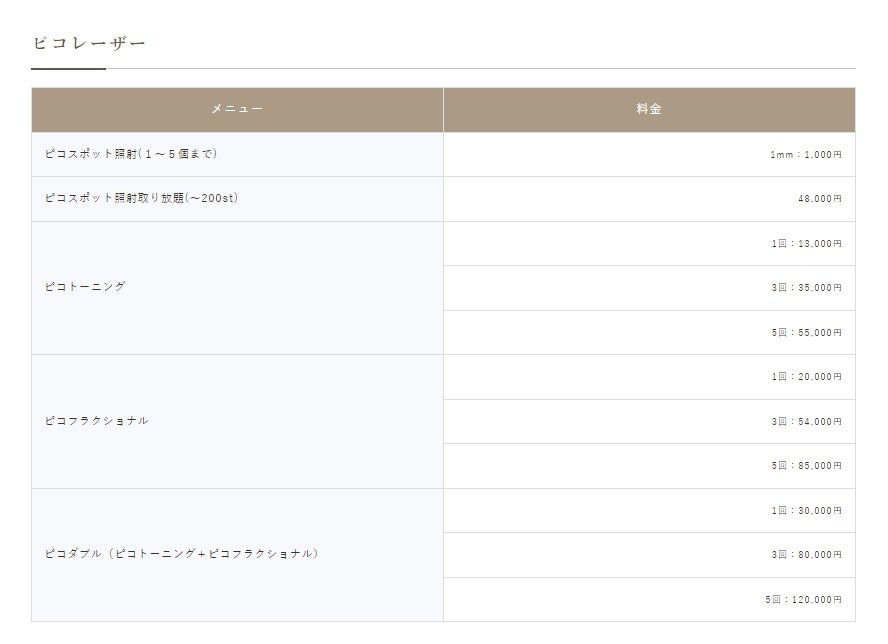Click the ピコダブル(ピコトーニング+ピコフラクショナル) cell

(x=237, y=555)
